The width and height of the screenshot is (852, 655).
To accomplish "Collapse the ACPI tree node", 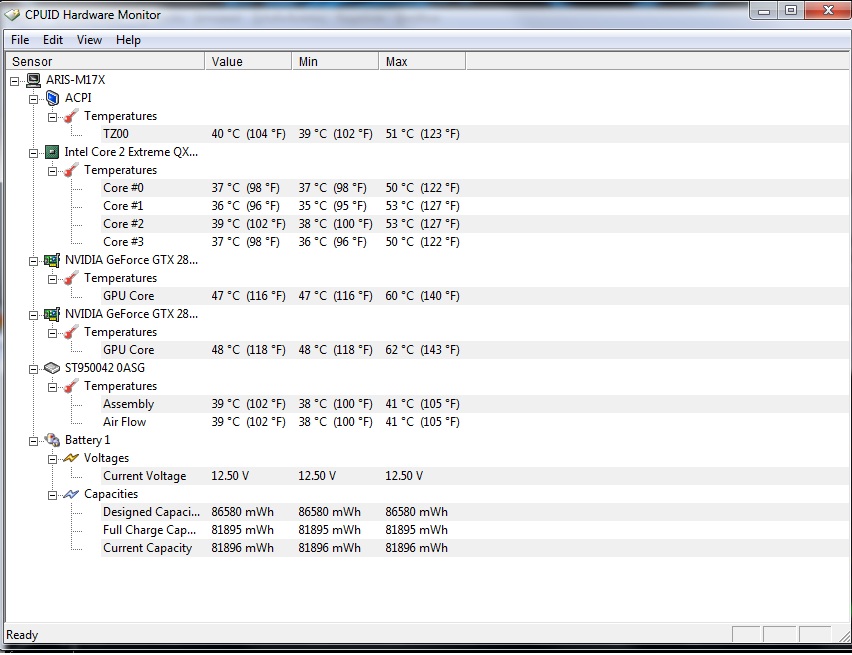I will 34,99.
